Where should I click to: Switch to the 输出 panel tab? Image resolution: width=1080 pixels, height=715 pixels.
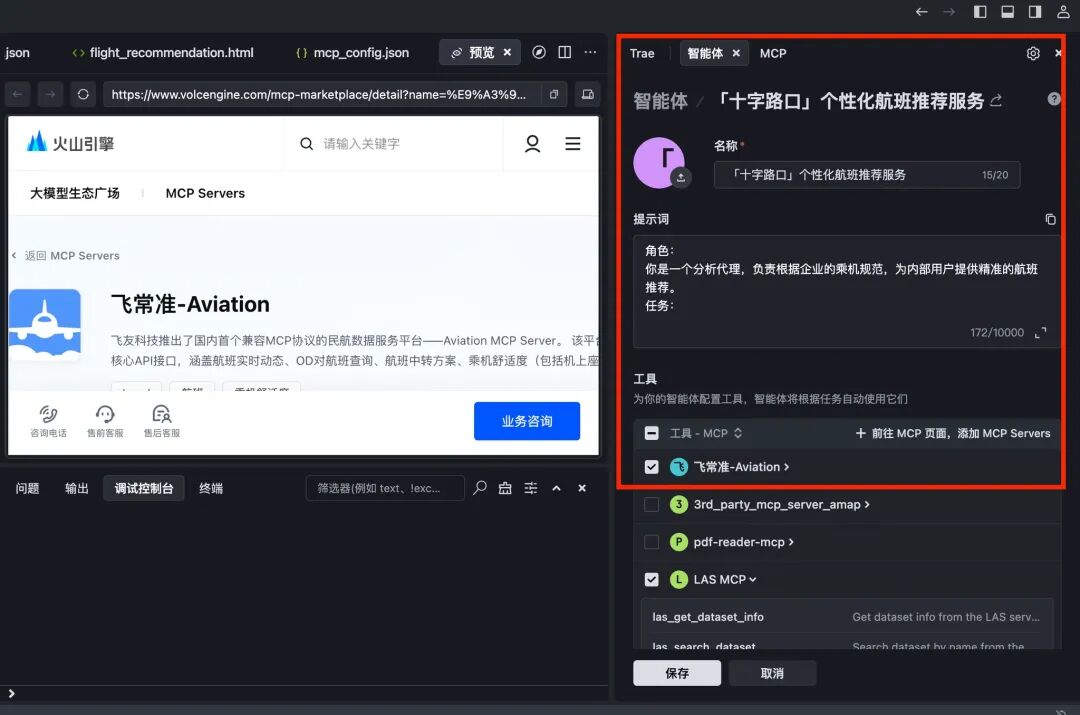(76, 488)
